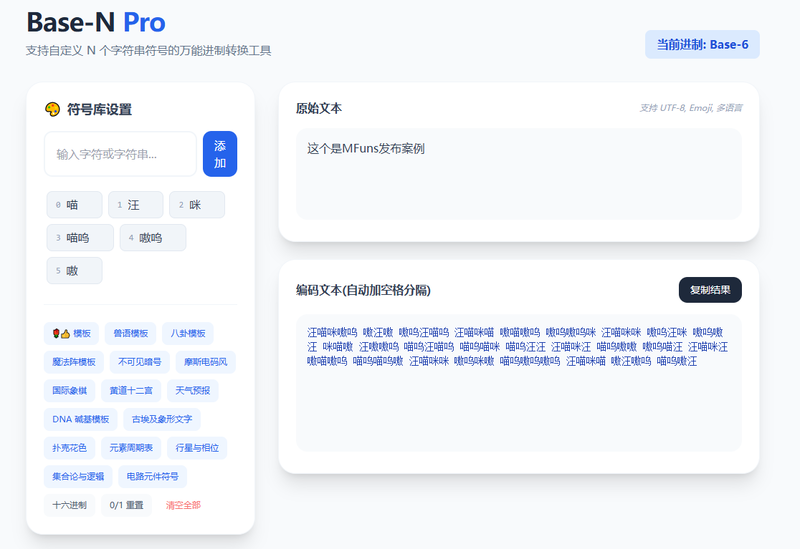Select symbol chip 1 汪
This screenshot has width=800, height=549.
pyautogui.click(x=136, y=205)
